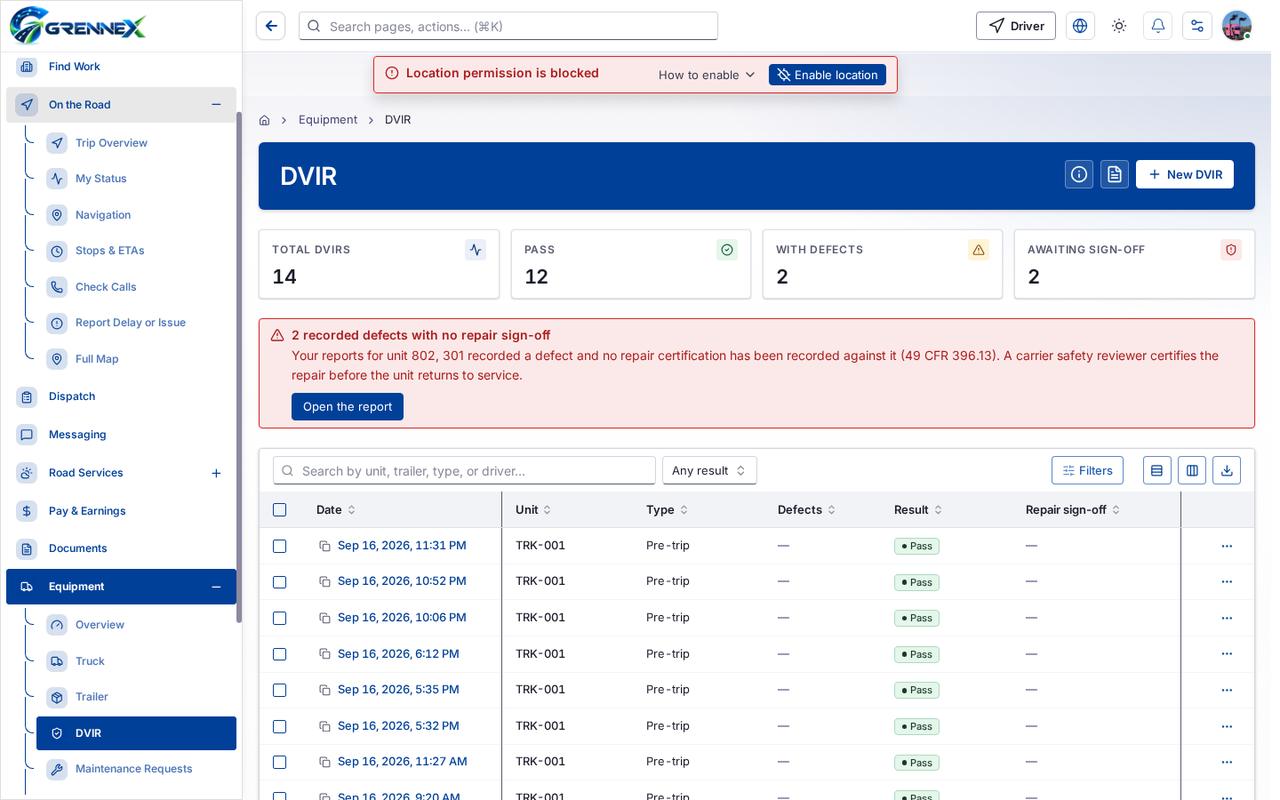Open the display settings sliders icon
This screenshot has width=1280, height=800.
click(x=1197, y=26)
